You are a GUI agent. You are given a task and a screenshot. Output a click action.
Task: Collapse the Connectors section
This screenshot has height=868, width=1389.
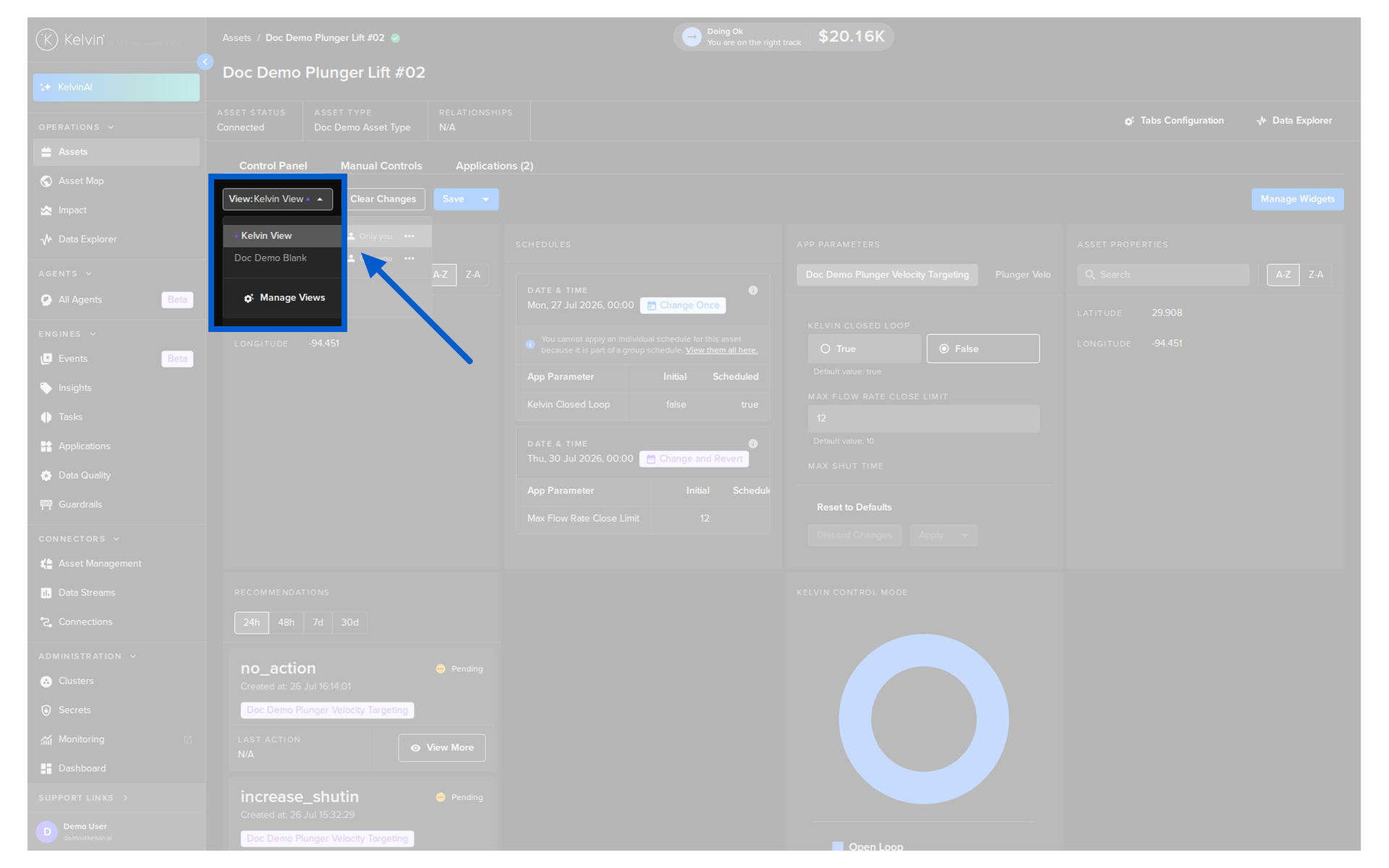point(116,539)
